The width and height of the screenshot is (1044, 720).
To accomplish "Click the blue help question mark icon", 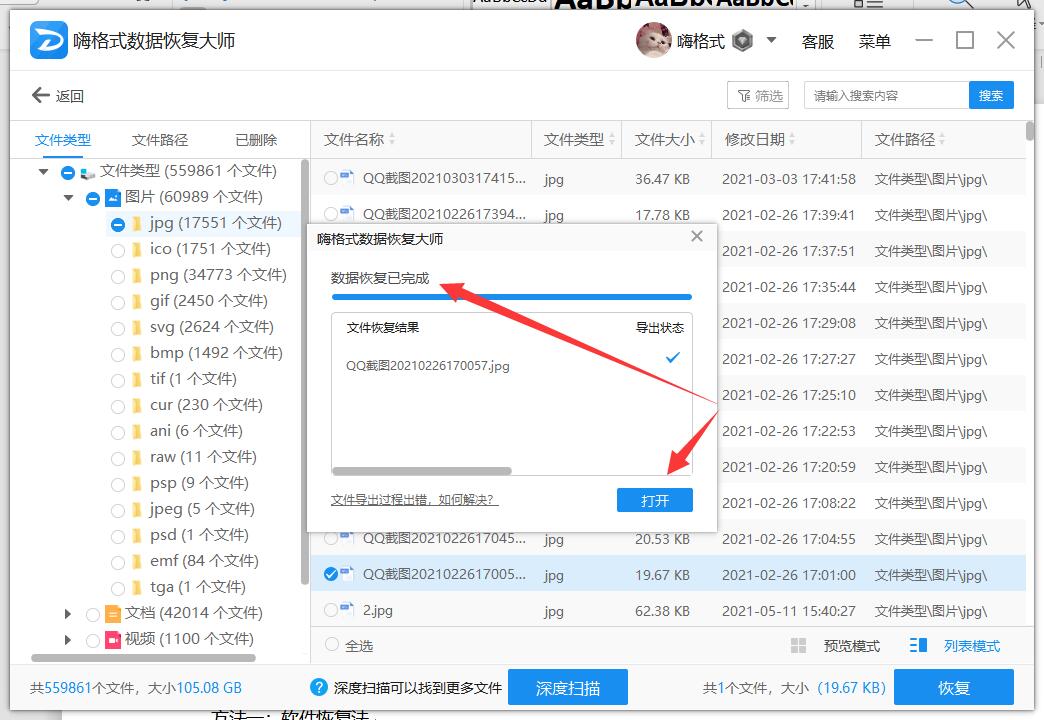I will coord(319,687).
